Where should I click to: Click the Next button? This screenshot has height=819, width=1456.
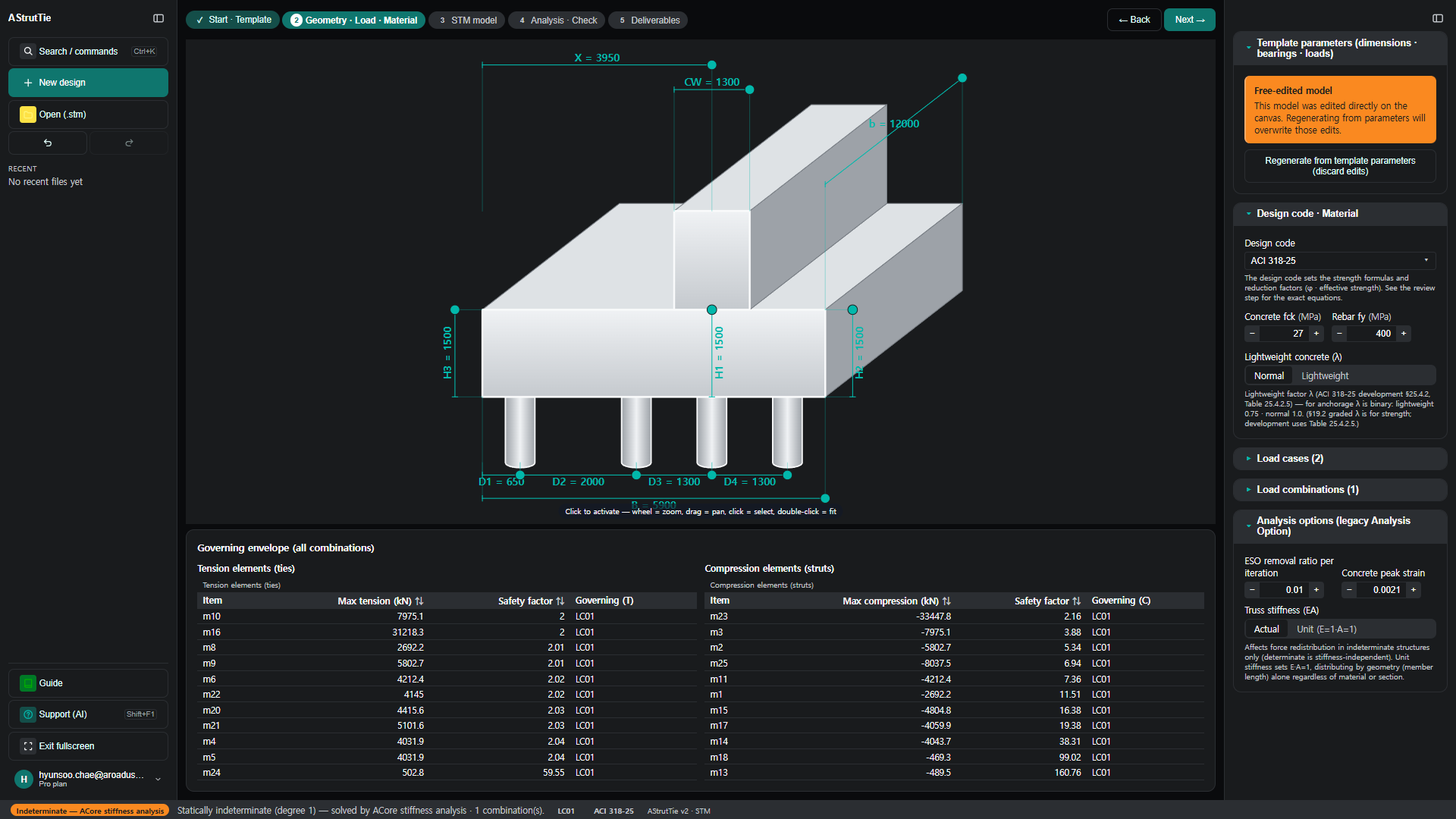point(1190,20)
